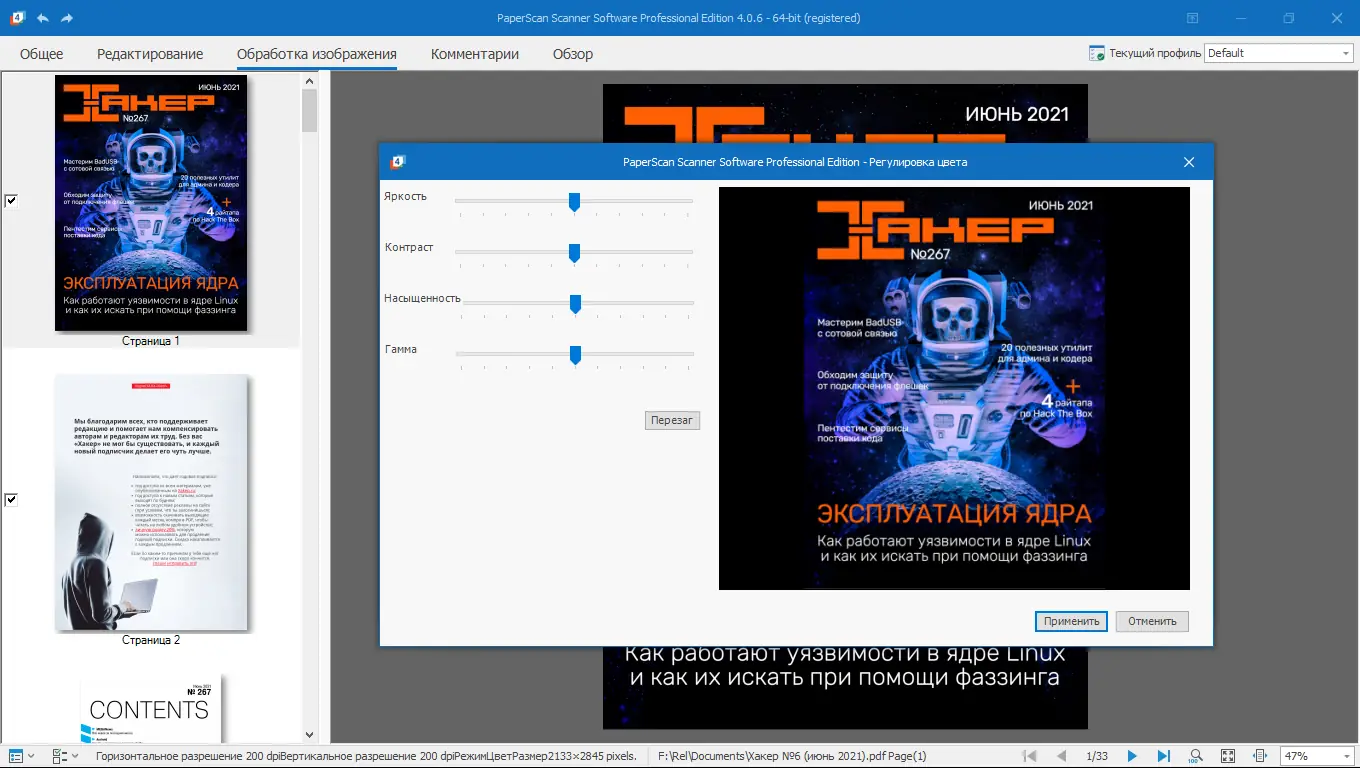Click the Насыщенность label
The height and width of the screenshot is (768, 1360).
click(422, 298)
